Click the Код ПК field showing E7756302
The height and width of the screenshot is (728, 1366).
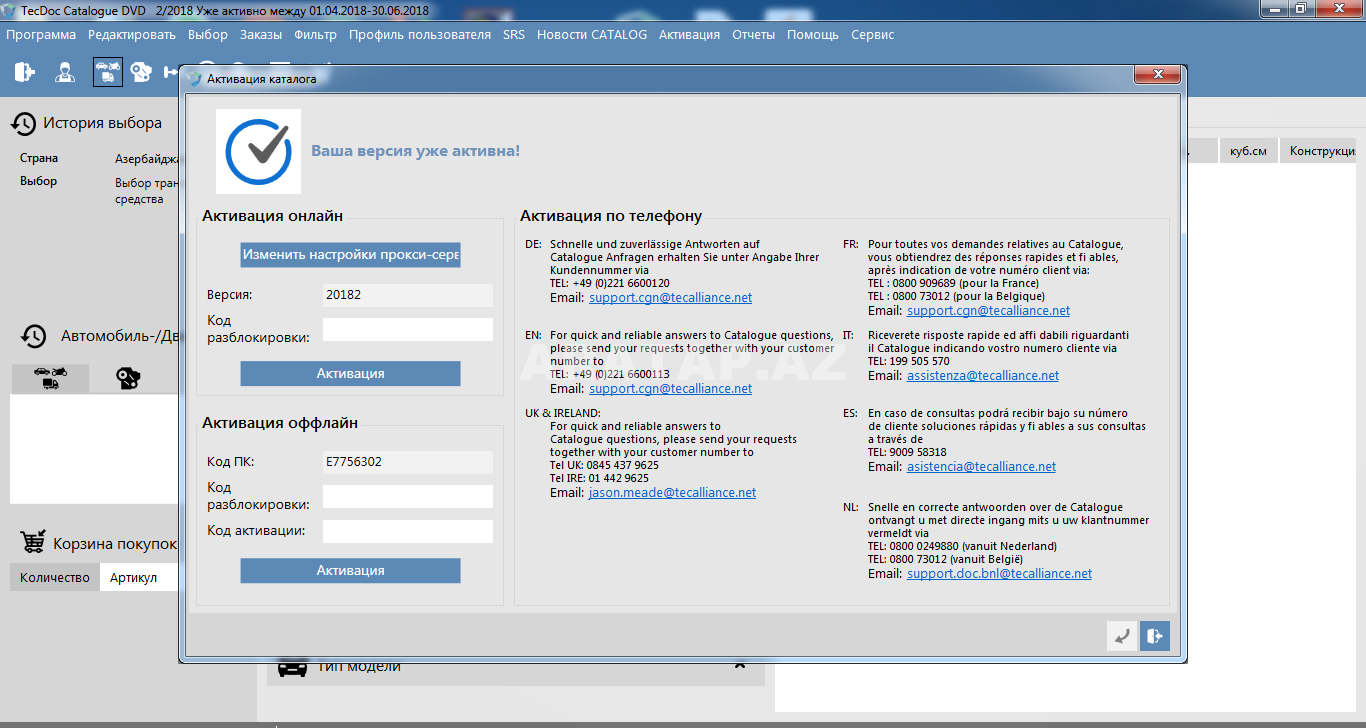(408, 462)
